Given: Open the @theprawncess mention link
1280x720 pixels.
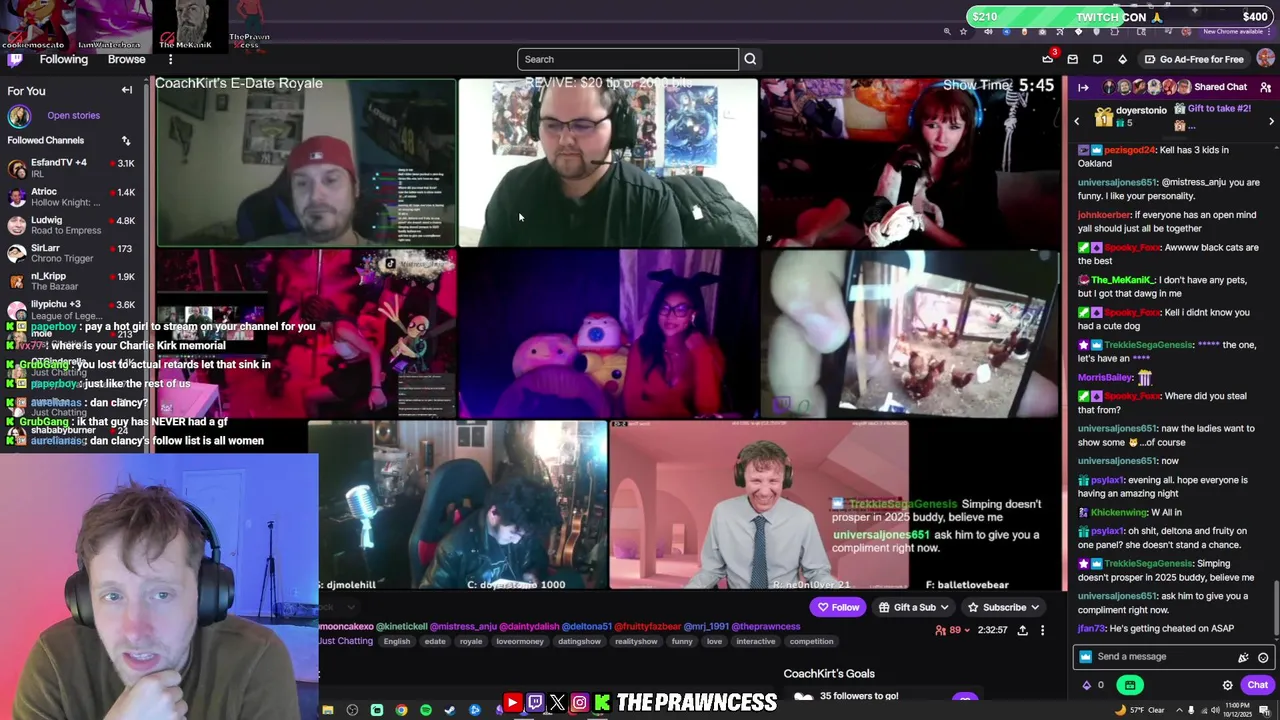Looking at the screenshot, I should (x=766, y=627).
